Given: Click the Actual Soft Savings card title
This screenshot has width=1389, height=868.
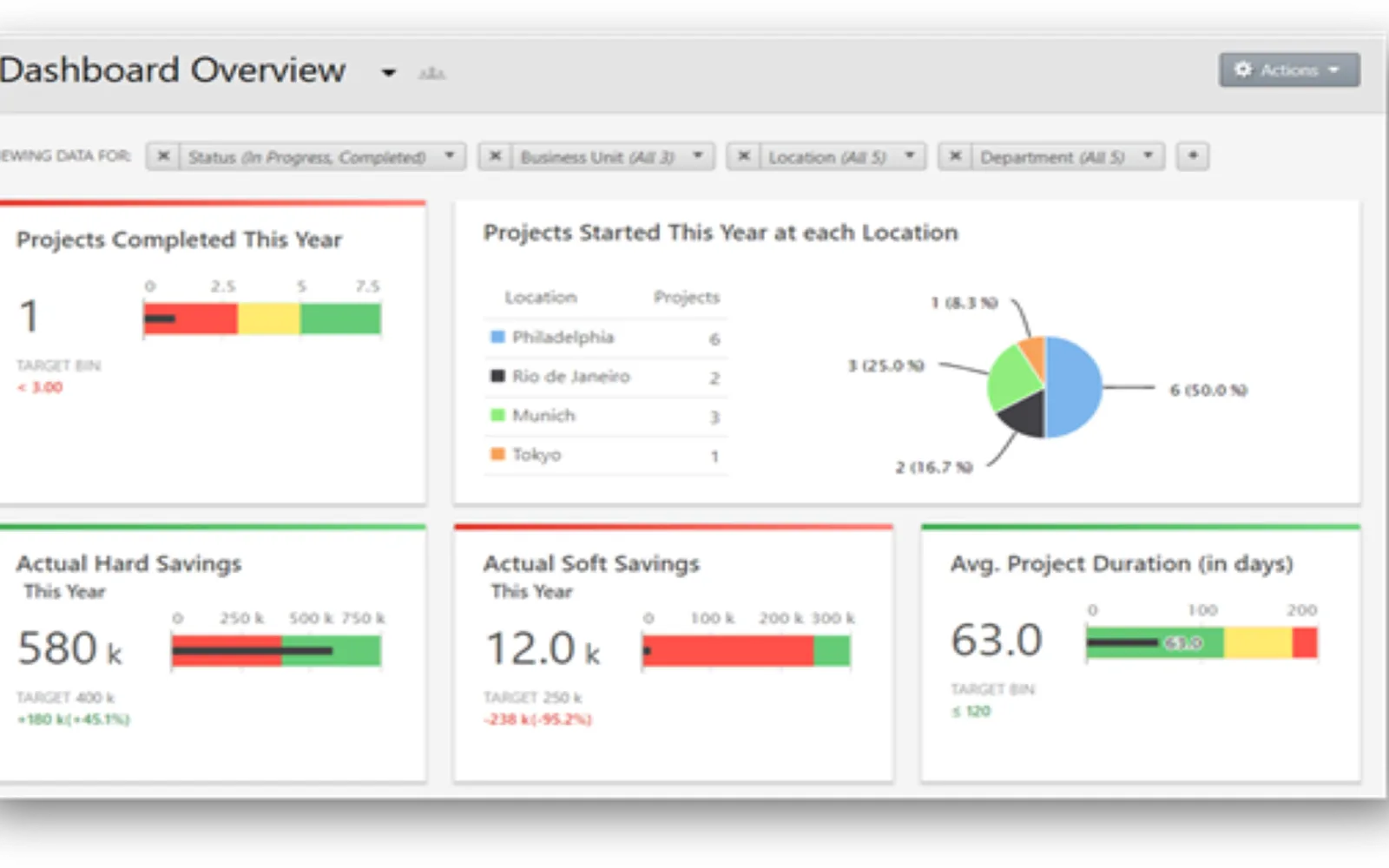Looking at the screenshot, I should [x=591, y=563].
